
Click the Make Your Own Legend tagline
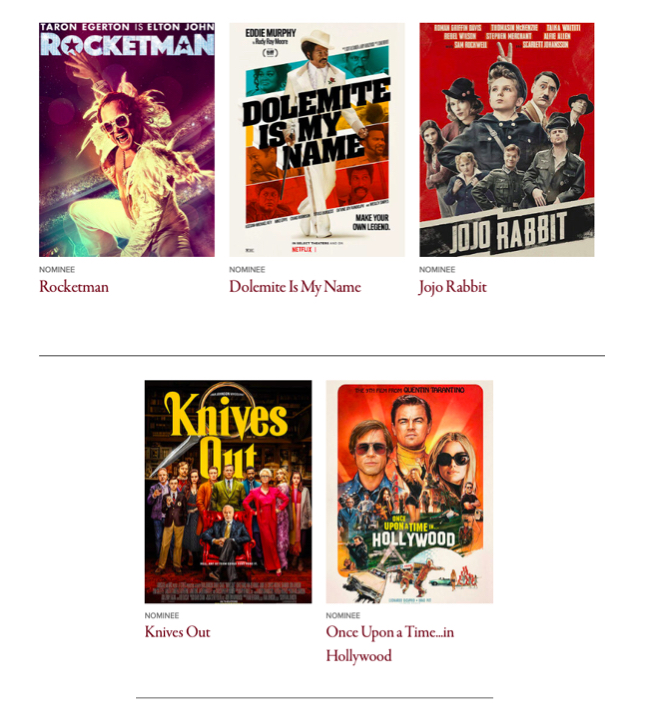click(371, 222)
